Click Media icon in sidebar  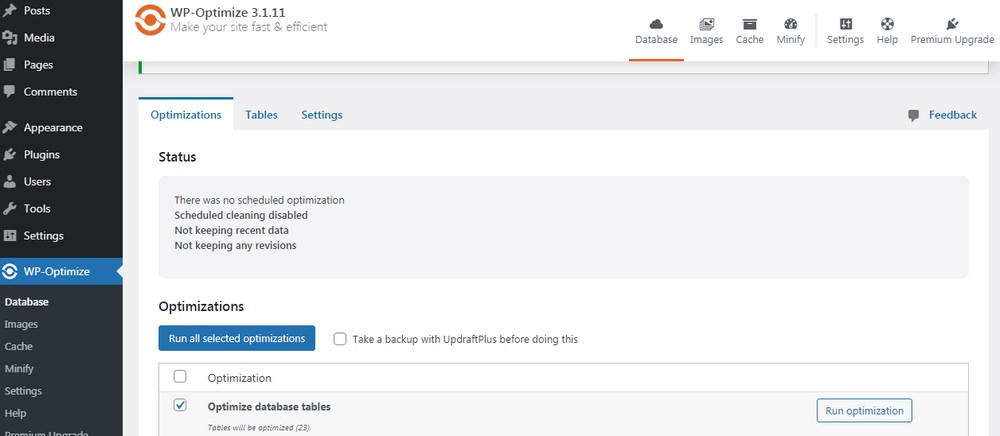coord(10,38)
